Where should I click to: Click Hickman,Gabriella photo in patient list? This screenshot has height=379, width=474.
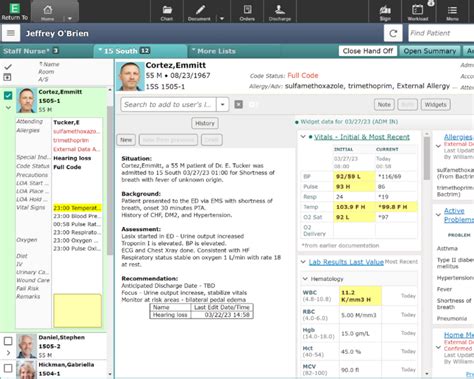click(26, 369)
